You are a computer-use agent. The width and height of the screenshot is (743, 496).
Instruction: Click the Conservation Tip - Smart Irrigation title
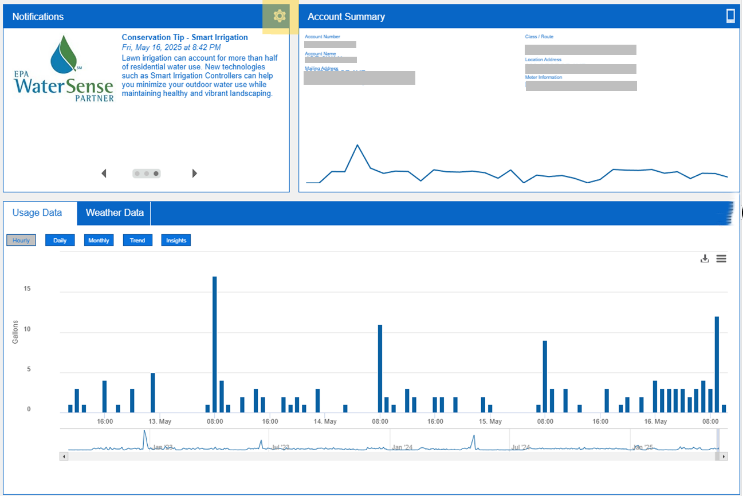184,37
